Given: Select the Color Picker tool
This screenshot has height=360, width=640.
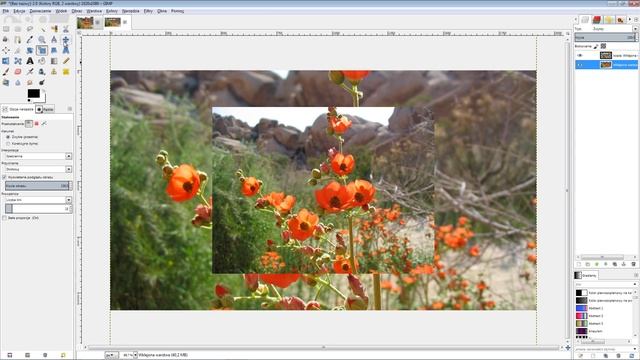Looking at the screenshot, I should (x=30, y=40).
